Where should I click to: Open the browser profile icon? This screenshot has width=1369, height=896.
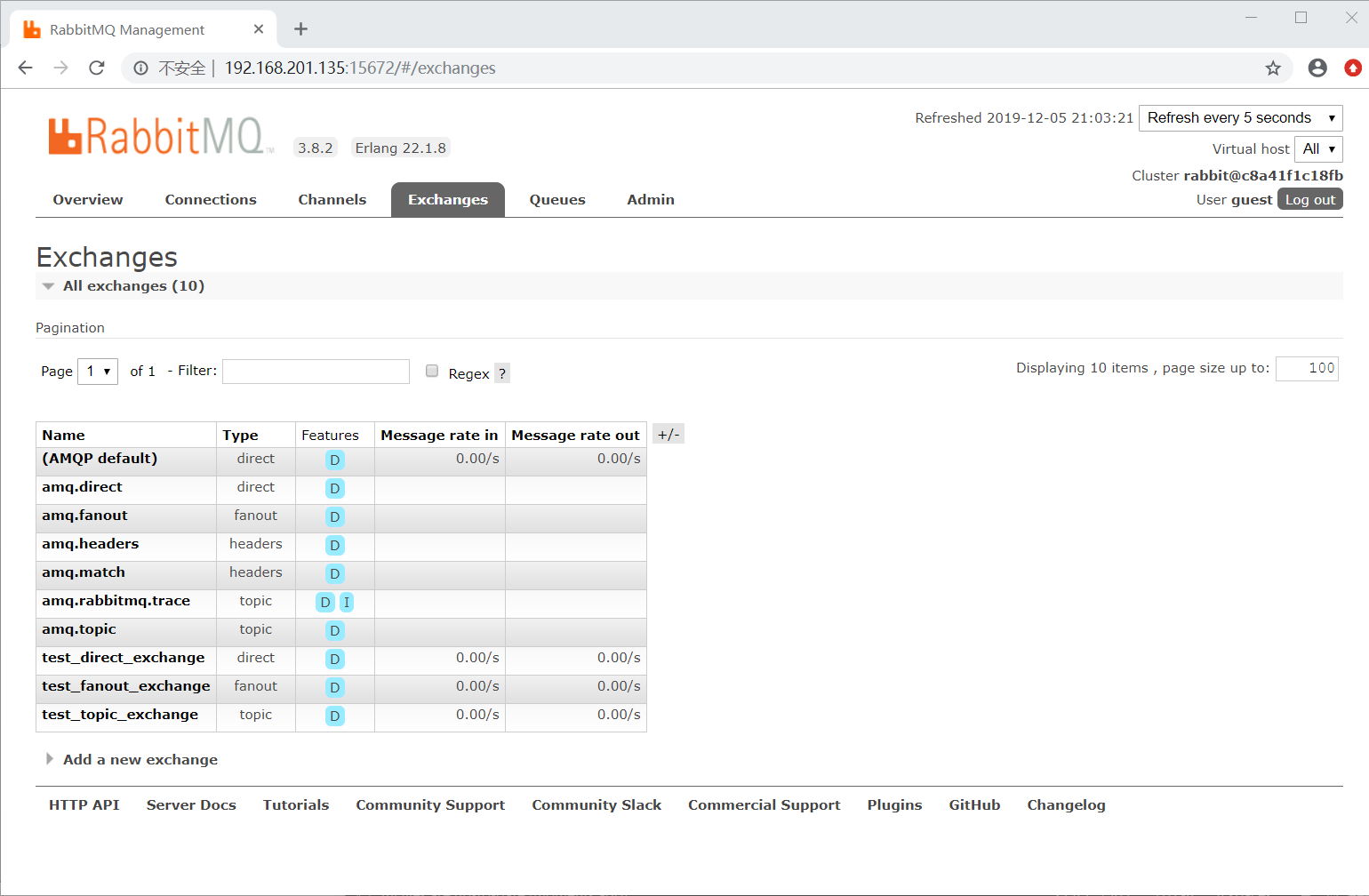[x=1317, y=68]
